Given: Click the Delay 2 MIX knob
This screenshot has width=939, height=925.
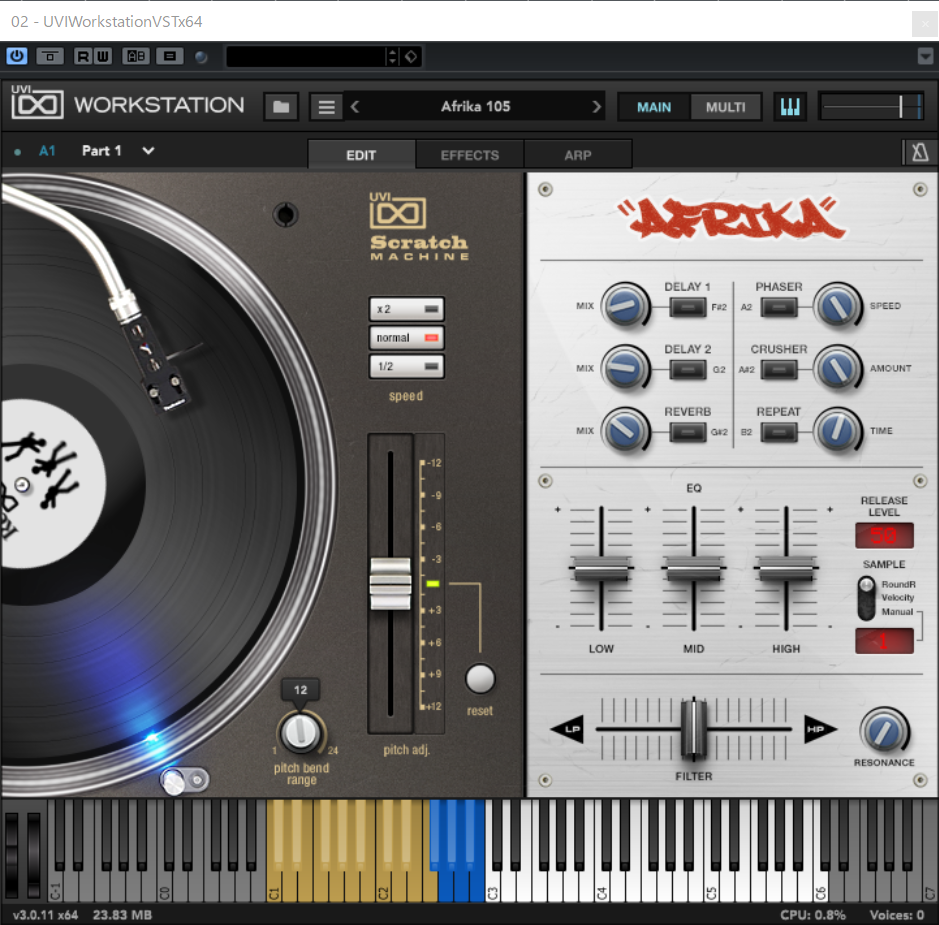Looking at the screenshot, I should (625, 368).
